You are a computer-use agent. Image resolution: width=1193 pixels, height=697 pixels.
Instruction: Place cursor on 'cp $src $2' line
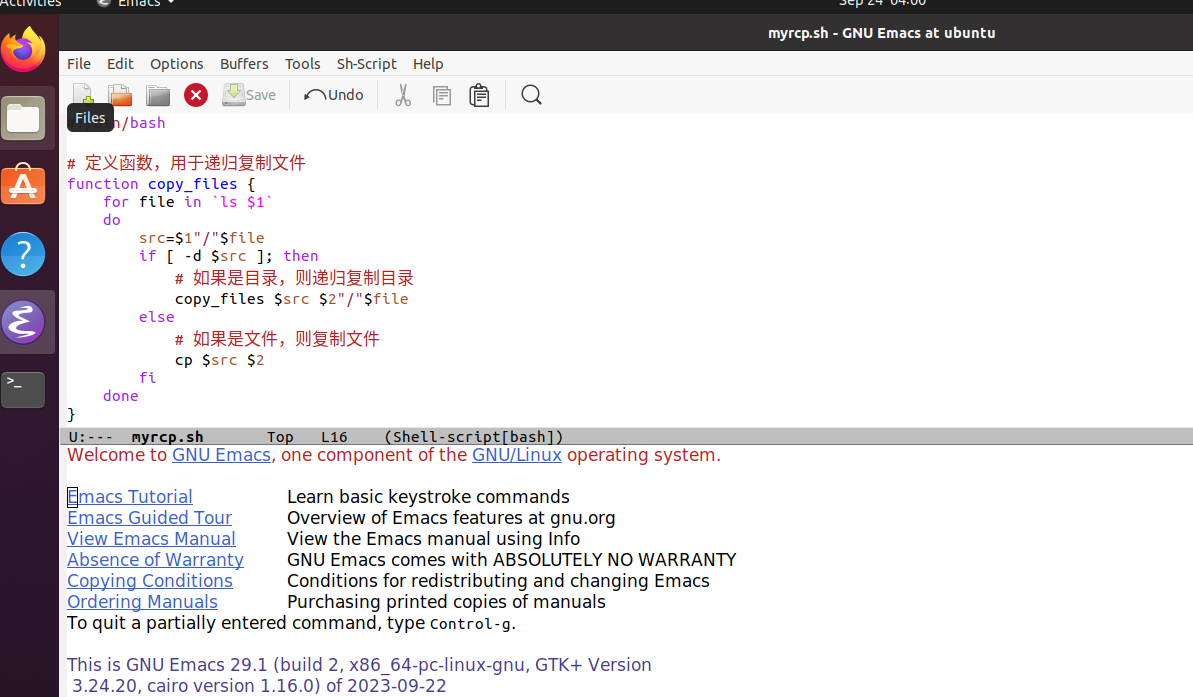click(219, 360)
